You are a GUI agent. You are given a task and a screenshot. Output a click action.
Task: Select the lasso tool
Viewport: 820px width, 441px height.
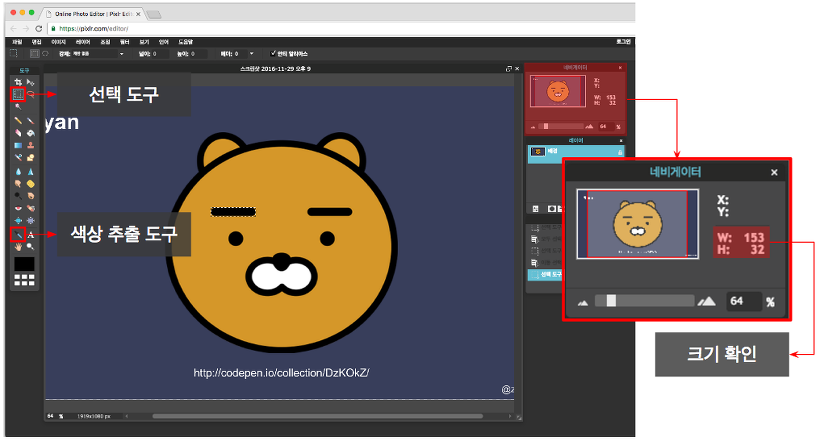coord(31,94)
